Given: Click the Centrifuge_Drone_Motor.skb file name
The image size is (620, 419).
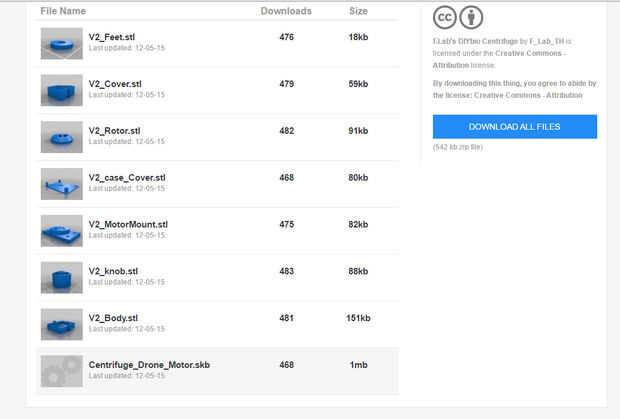Looking at the screenshot, I should pos(149,365).
